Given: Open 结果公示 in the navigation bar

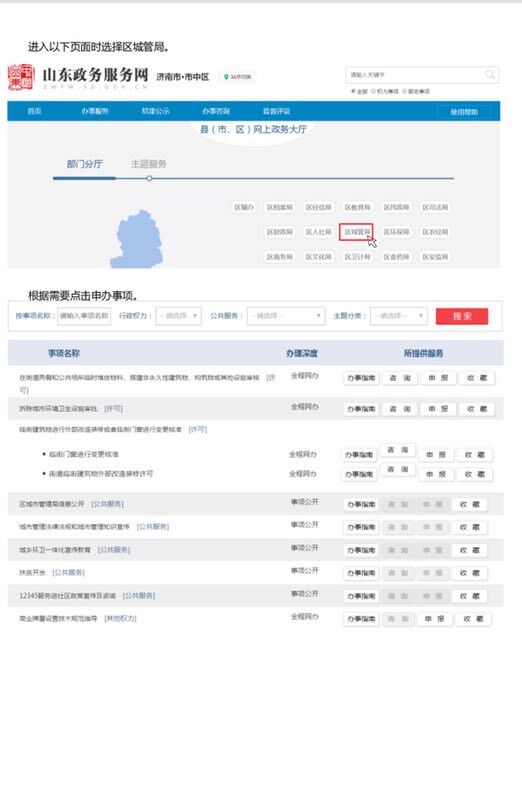Looking at the screenshot, I should (155, 111).
